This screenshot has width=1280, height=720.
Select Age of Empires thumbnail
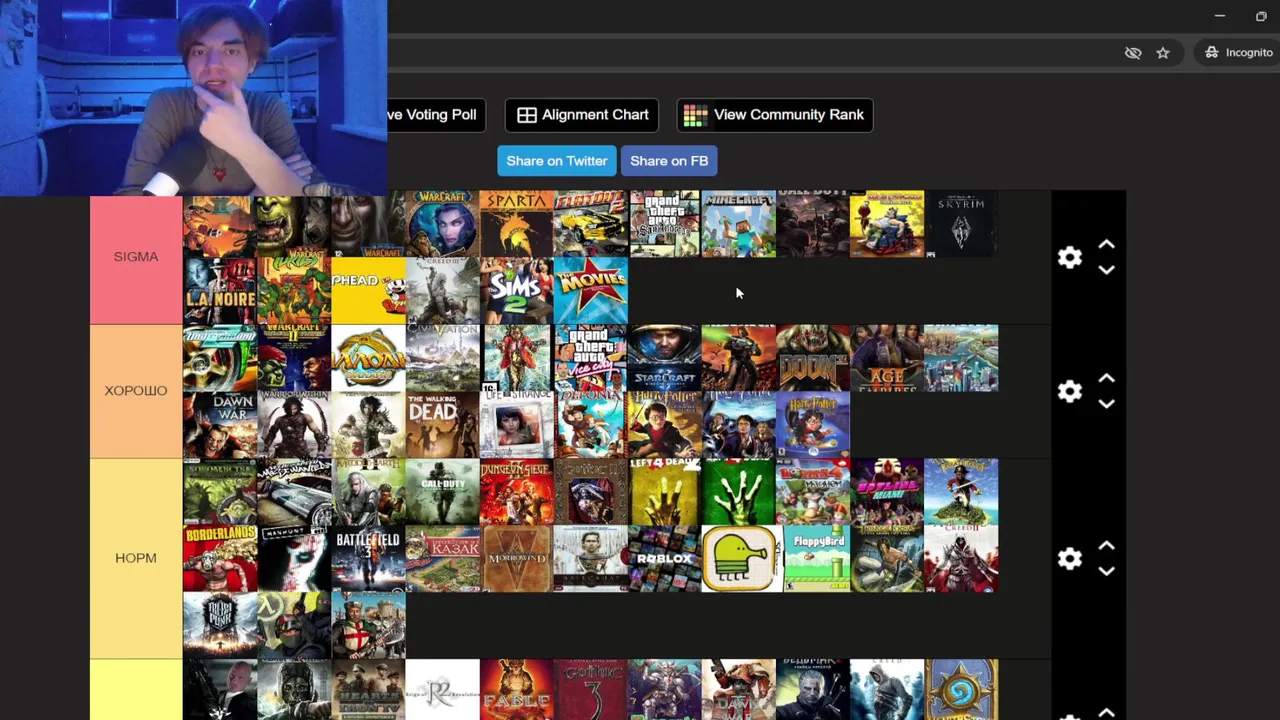887,358
